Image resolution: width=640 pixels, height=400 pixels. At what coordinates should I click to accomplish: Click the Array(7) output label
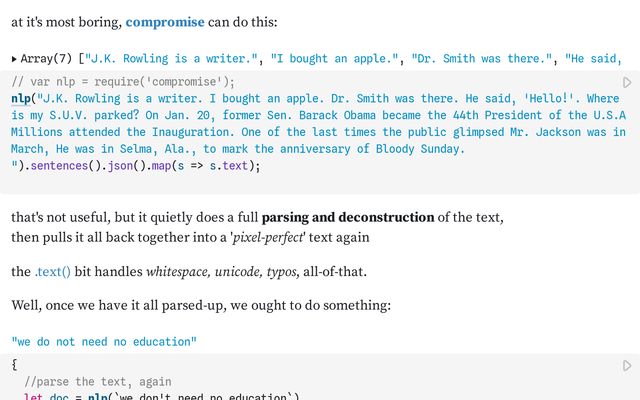tap(48, 58)
